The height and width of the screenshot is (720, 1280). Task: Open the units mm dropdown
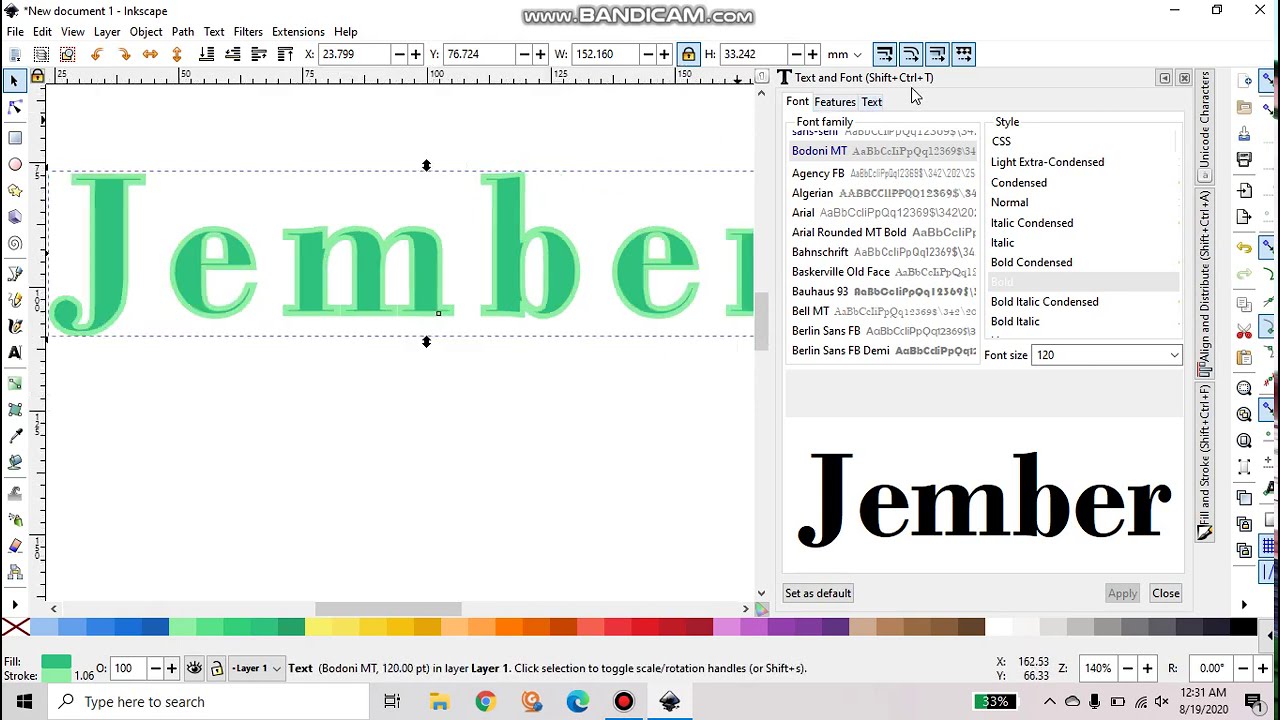coord(845,54)
